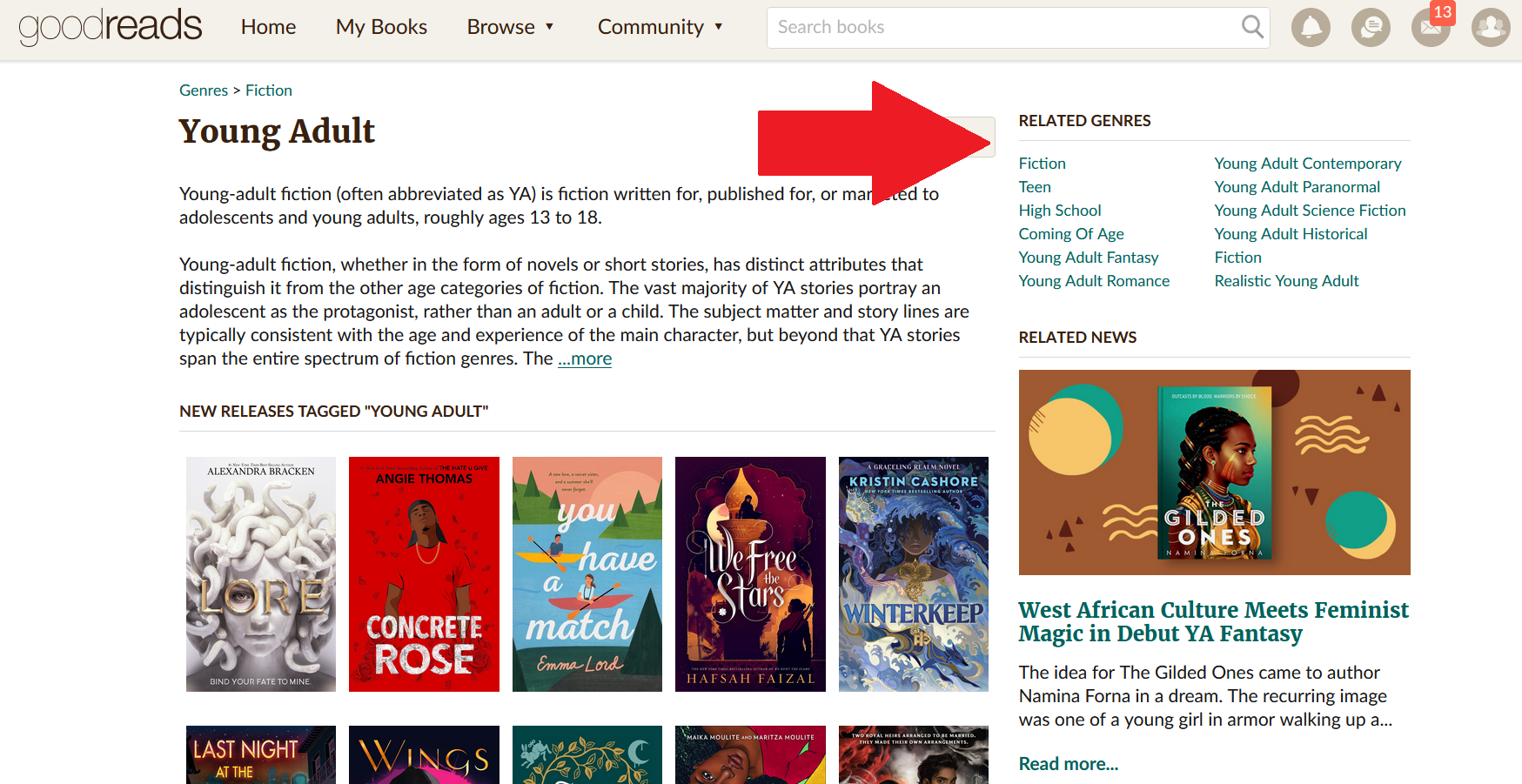This screenshot has height=784, width=1522.
Task: Open the Lore book cover
Action: click(260, 573)
